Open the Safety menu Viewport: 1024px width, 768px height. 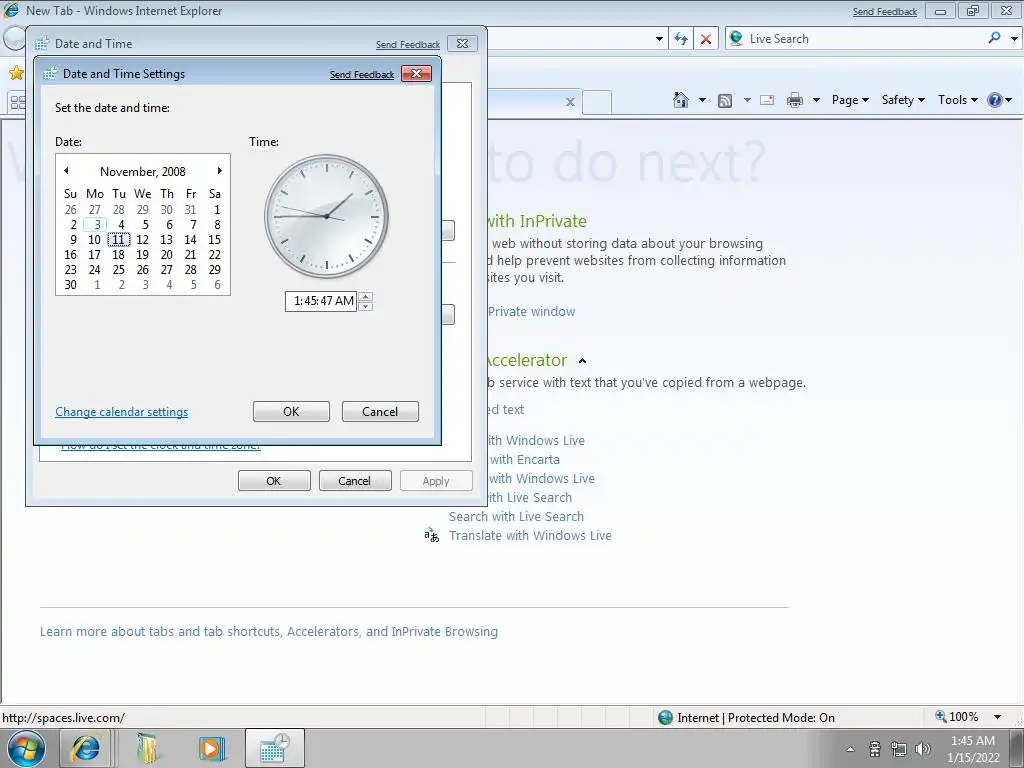(903, 100)
